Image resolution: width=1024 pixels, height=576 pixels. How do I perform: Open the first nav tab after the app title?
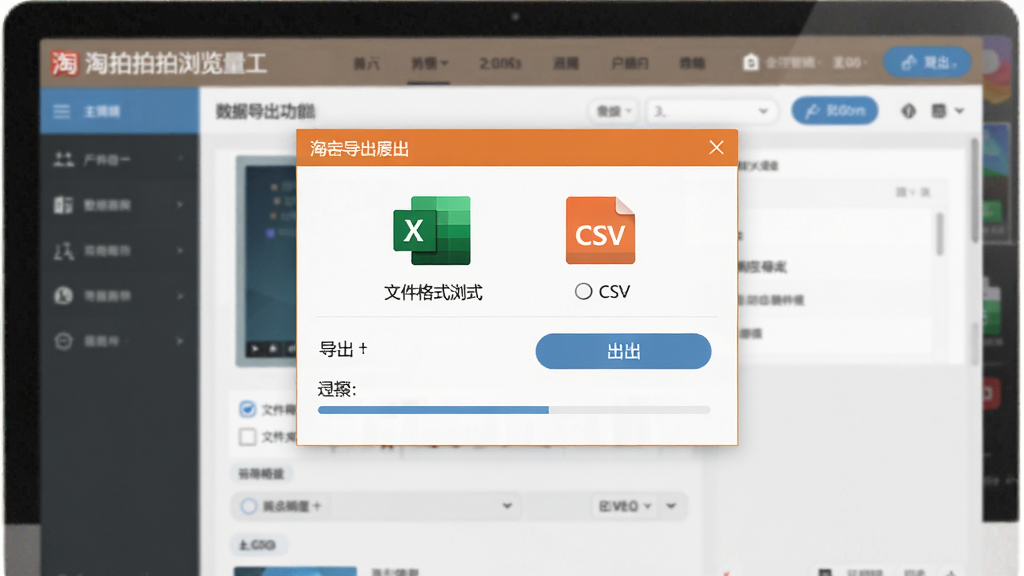point(366,63)
